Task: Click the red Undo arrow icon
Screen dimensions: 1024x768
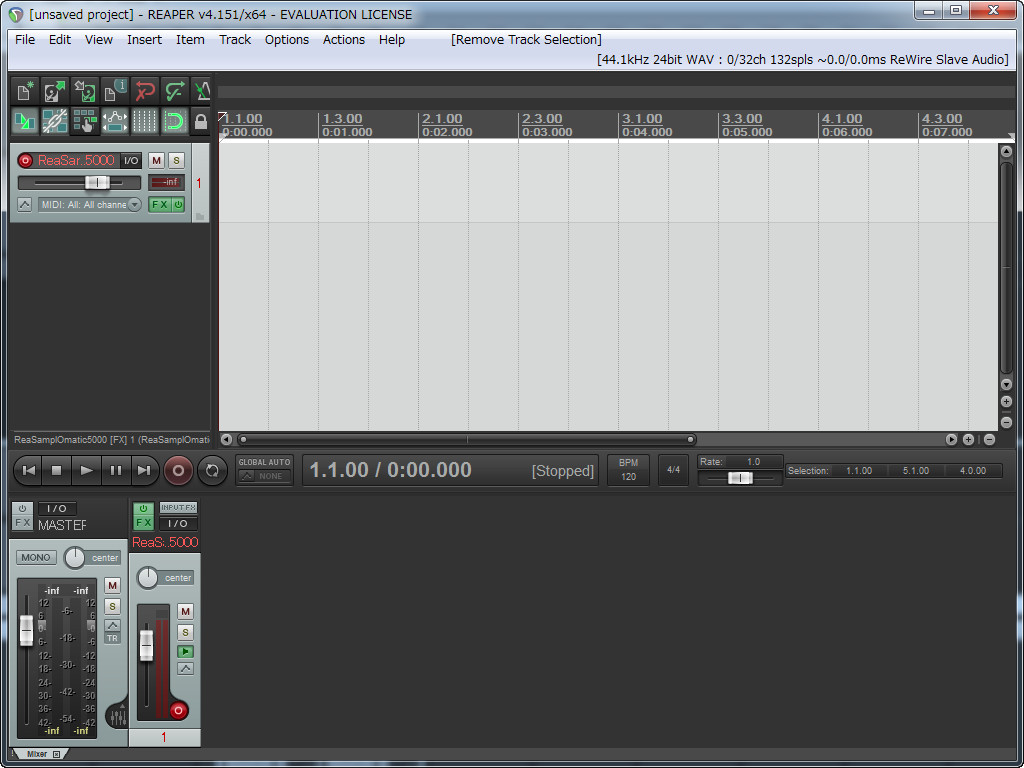Action: [145, 91]
